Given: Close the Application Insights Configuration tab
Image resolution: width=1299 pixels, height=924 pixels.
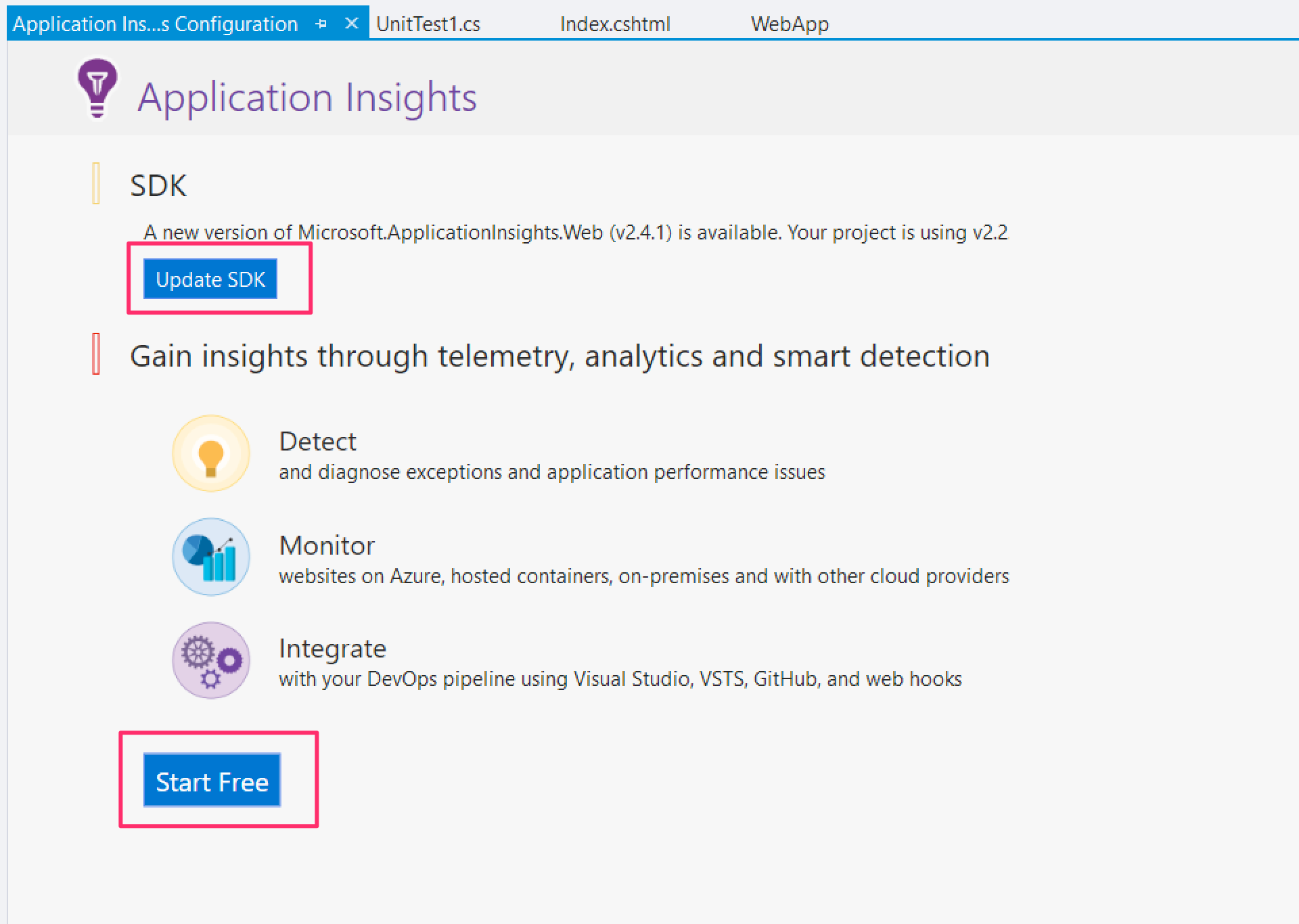Looking at the screenshot, I should pos(351,24).
